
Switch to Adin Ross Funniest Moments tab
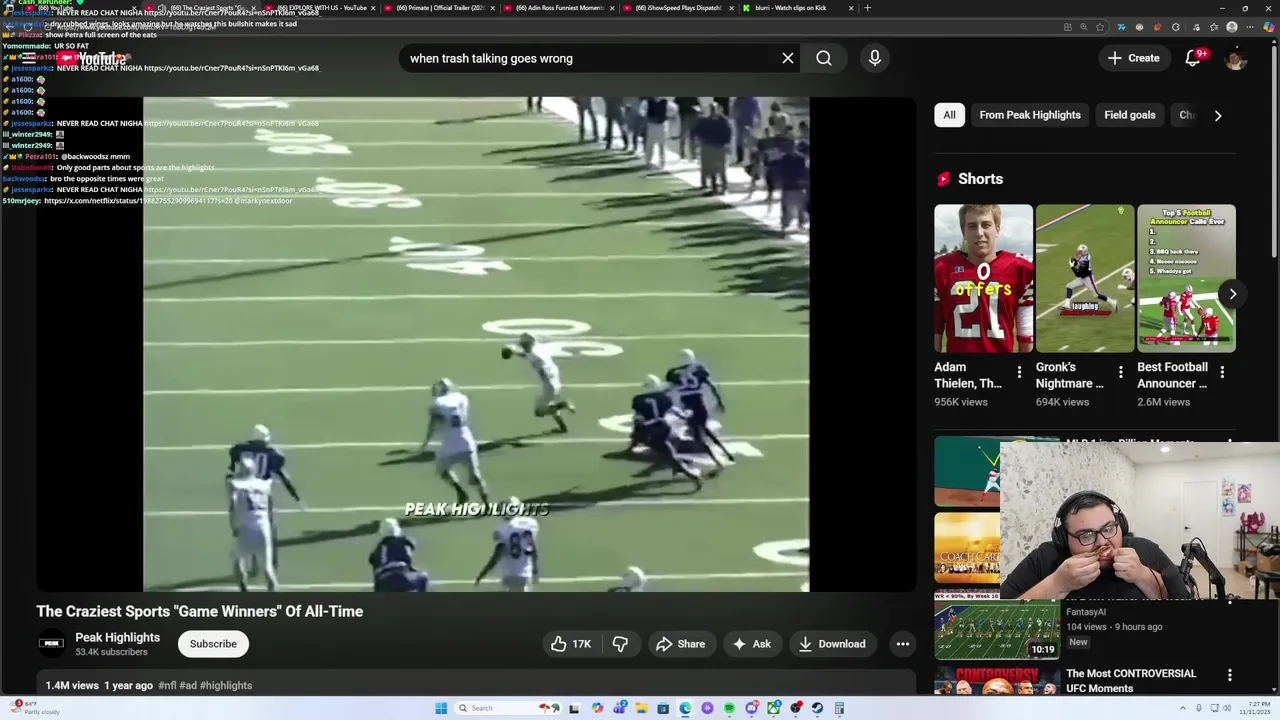click(560, 8)
